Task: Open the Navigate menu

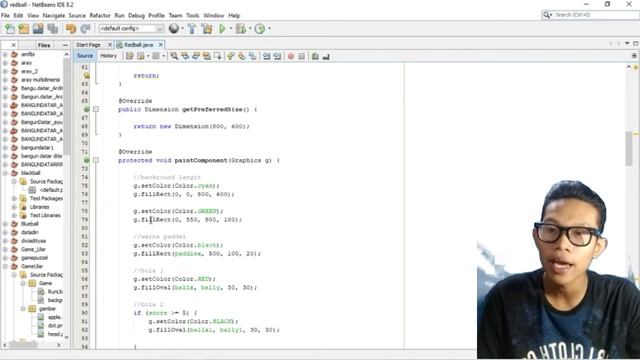Action: [x=54, y=16]
